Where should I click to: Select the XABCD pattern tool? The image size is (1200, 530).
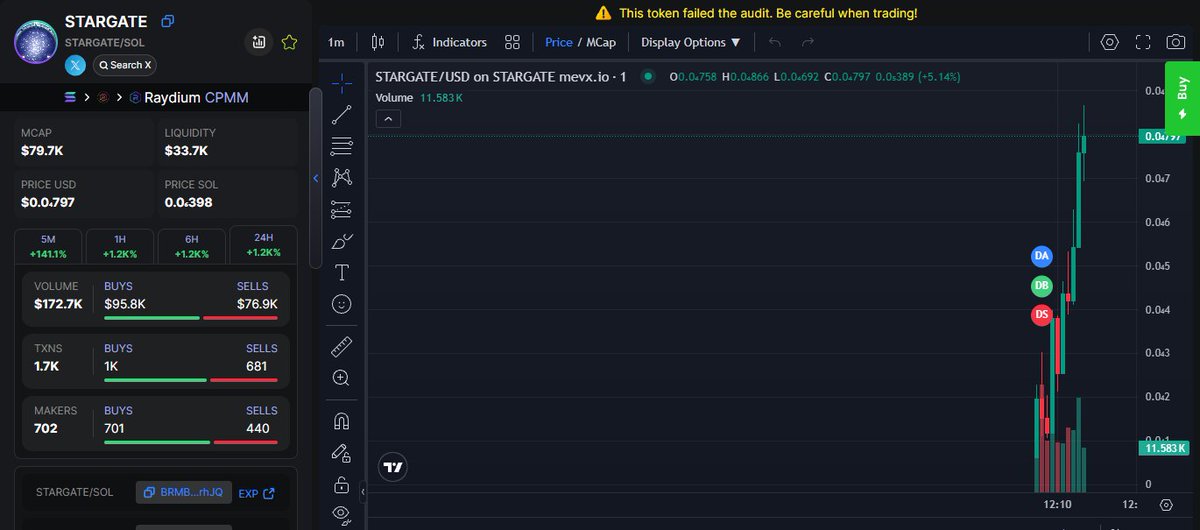click(x=341, y=178)
